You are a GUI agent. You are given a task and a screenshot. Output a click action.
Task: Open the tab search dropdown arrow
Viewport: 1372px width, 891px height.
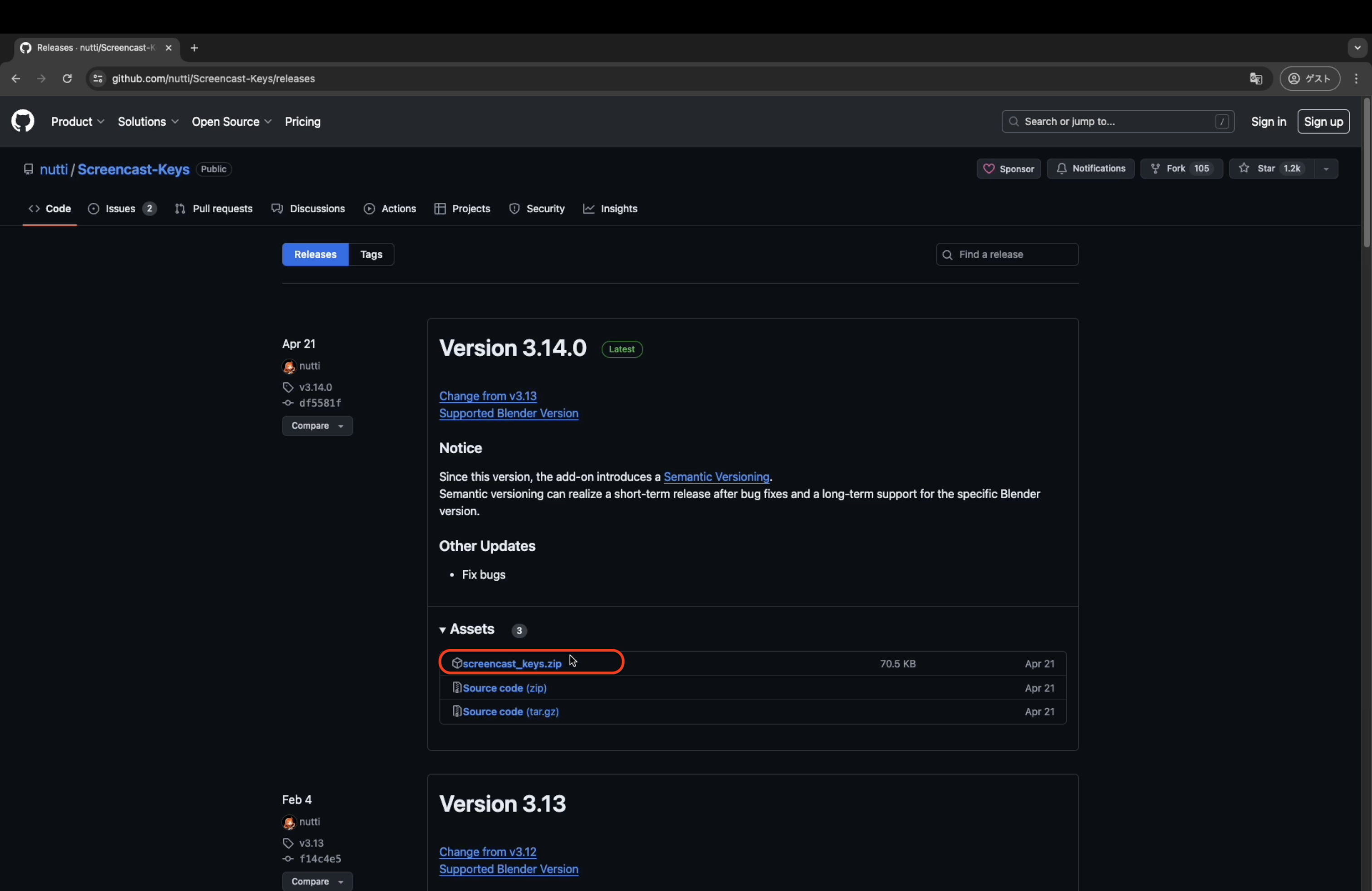click(x=1357, y=48)
